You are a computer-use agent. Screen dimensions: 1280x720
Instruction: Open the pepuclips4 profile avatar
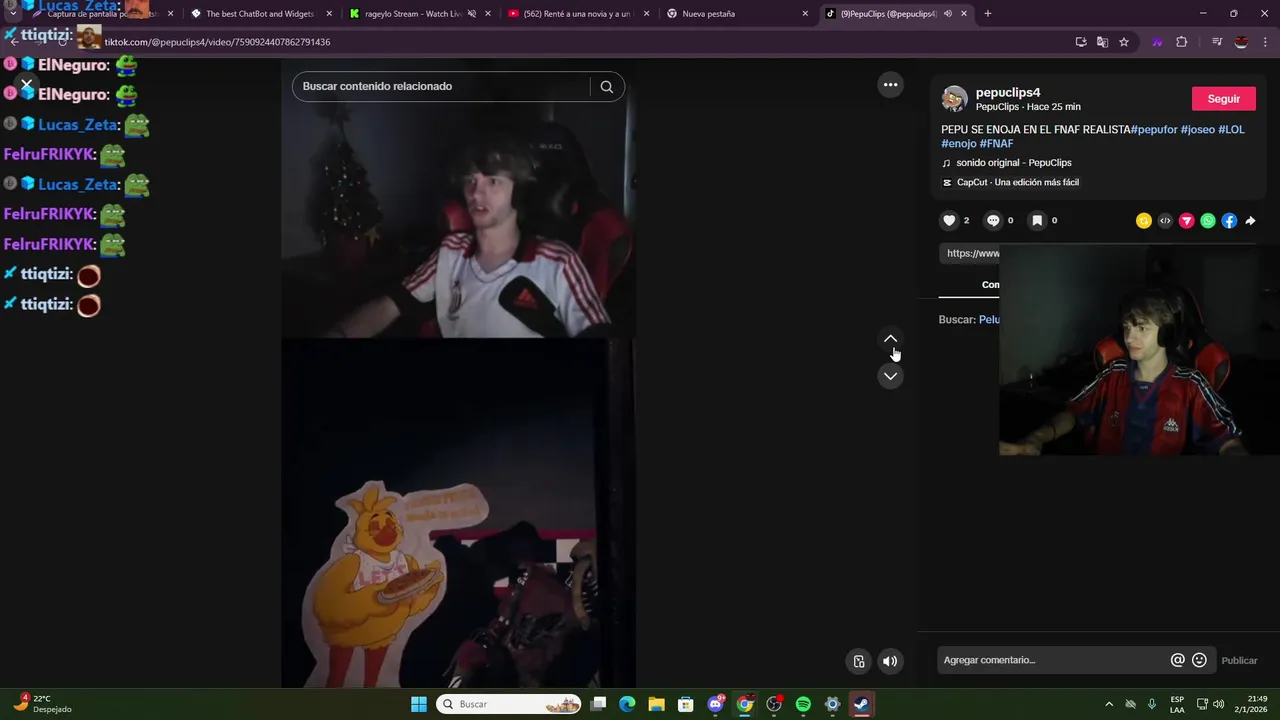pyautogui.click(x=955, y=99)
